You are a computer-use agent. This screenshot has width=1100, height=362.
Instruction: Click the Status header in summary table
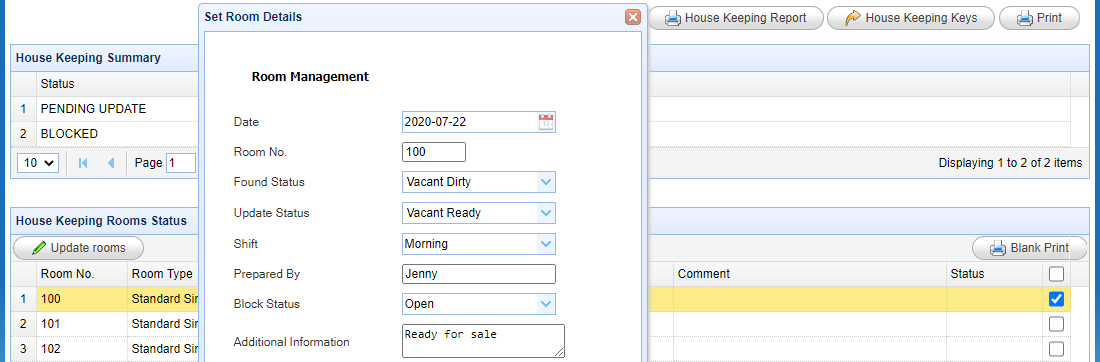coord(116,83)
